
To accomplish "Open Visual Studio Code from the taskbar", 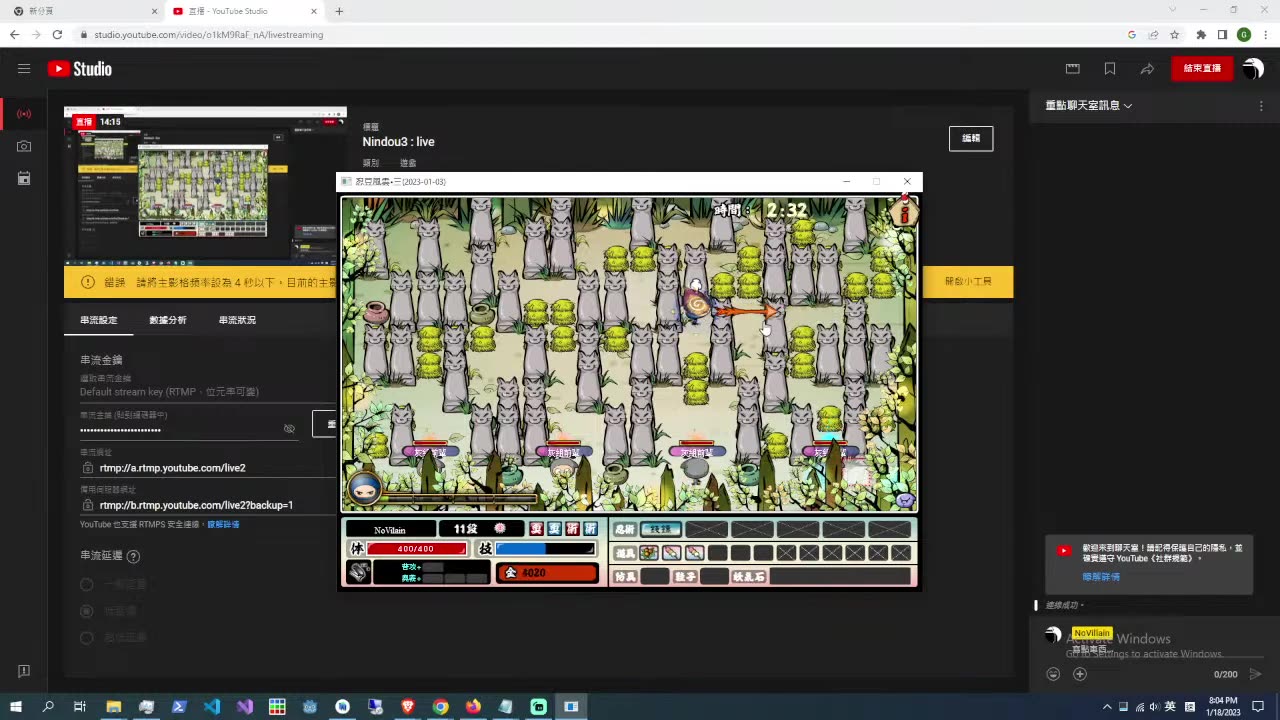I will tap(212, 706).
